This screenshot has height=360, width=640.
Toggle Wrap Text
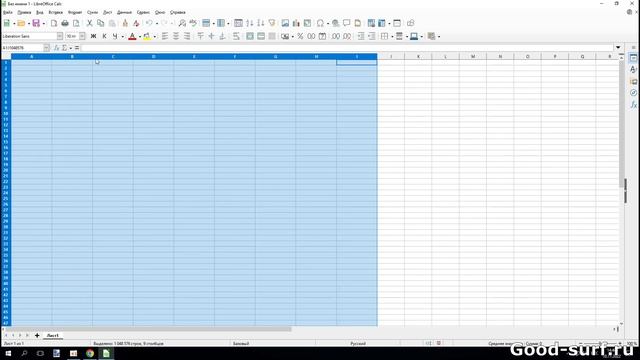point(236,36)
